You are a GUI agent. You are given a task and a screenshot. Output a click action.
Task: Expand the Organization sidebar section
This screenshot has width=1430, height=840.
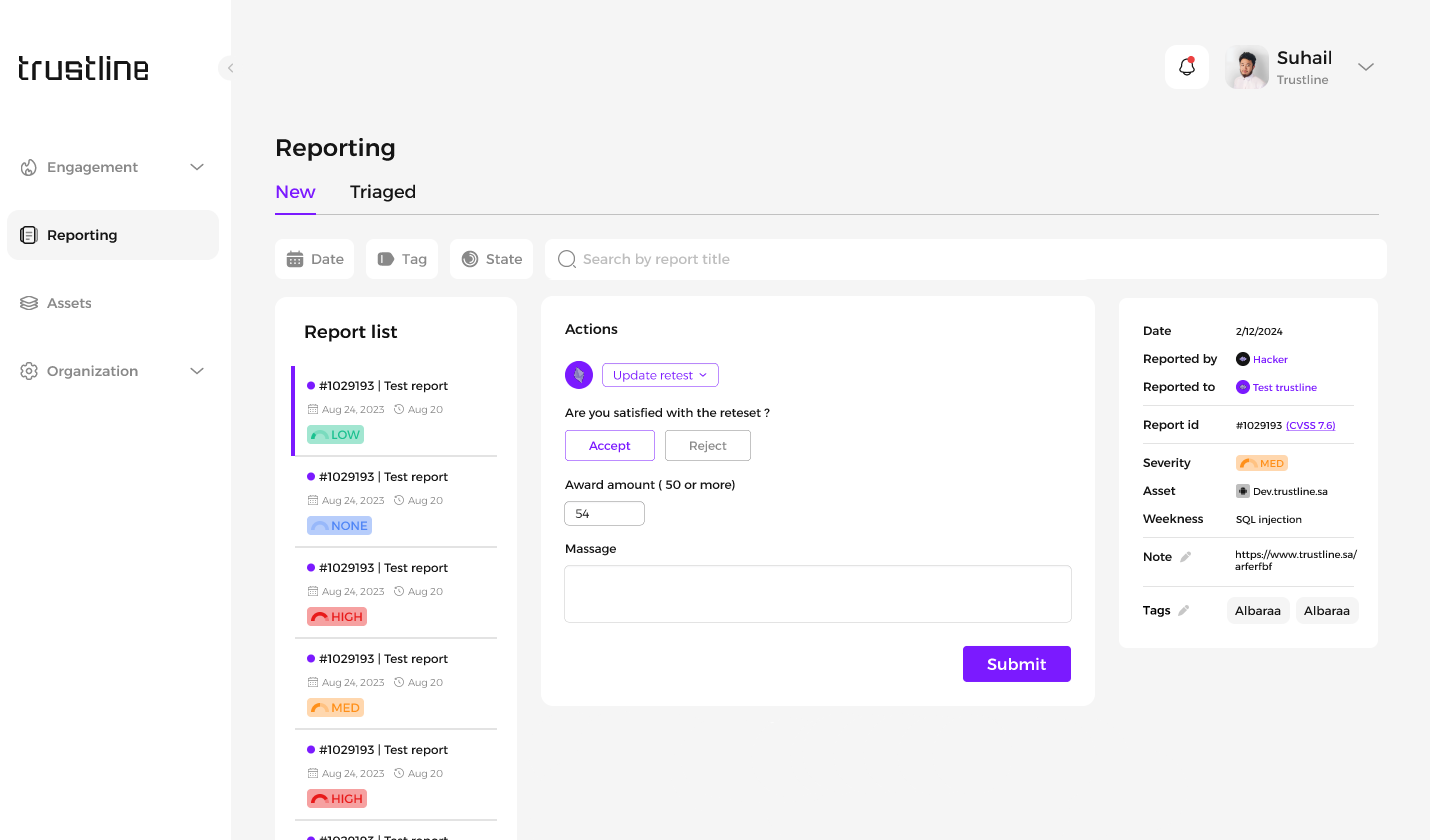click(197, 371)
